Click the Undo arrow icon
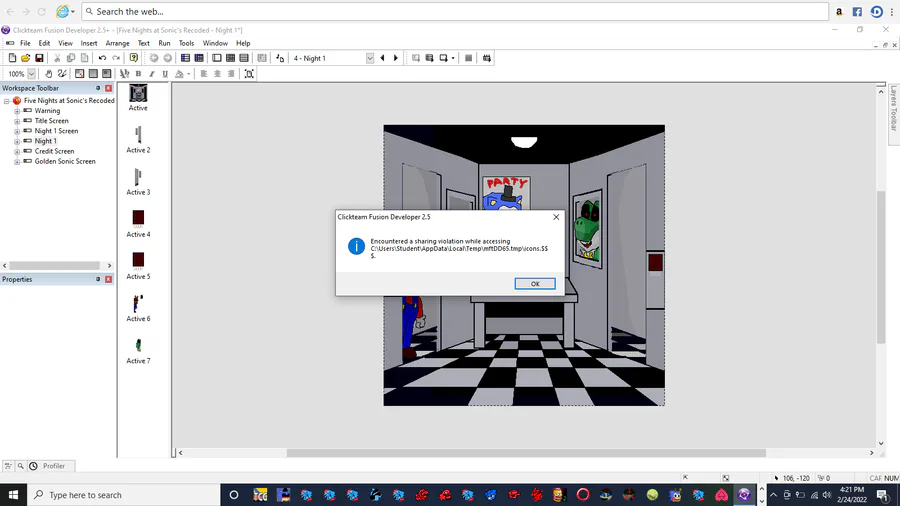This screenshot has width=900, height=506. pyautogui.click(x=102, y=58)
